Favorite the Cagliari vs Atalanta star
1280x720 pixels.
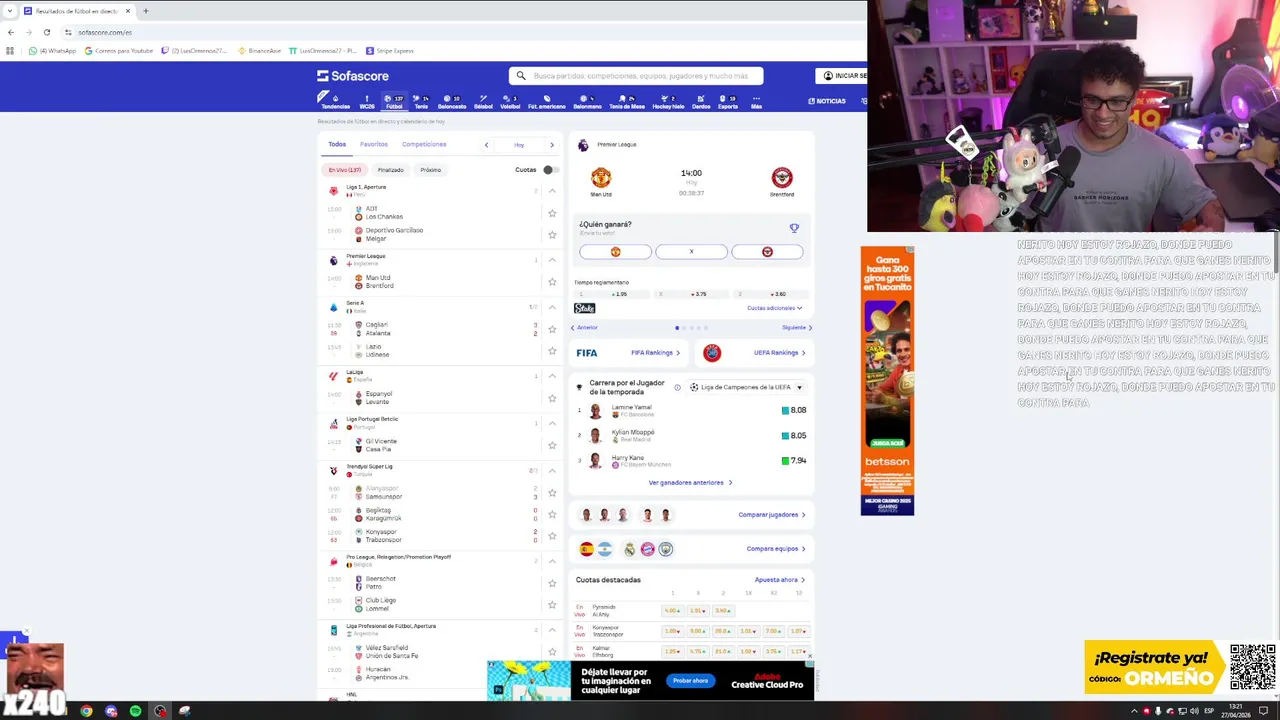point(552,329)
